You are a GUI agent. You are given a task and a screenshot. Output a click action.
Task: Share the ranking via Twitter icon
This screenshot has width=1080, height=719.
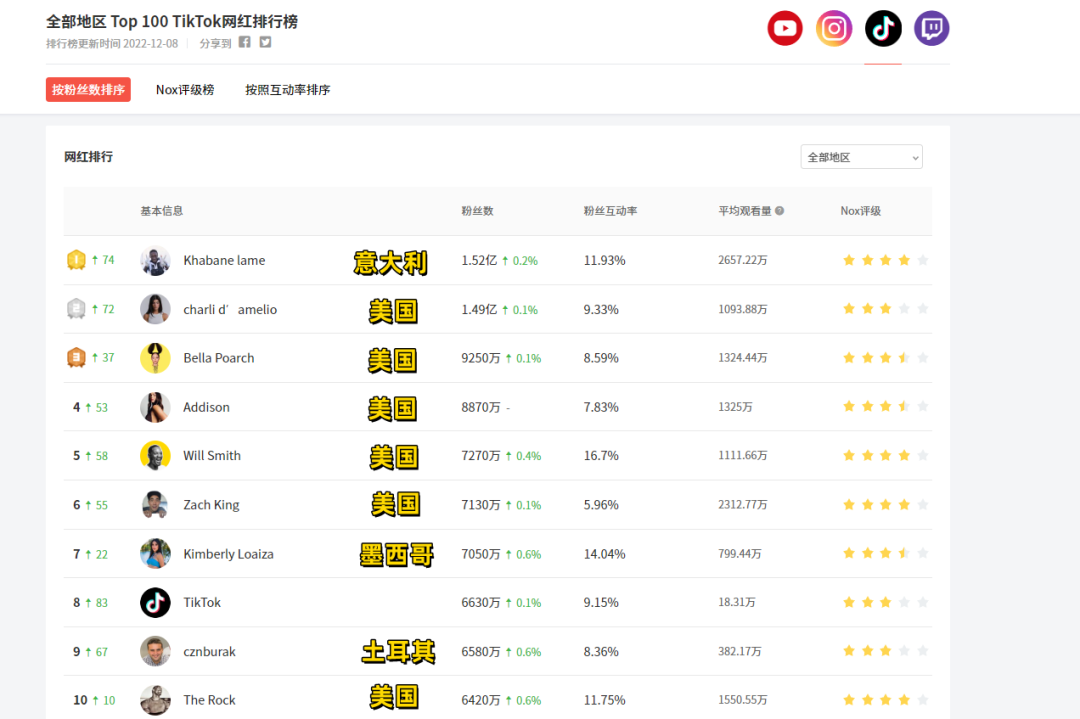265,42
